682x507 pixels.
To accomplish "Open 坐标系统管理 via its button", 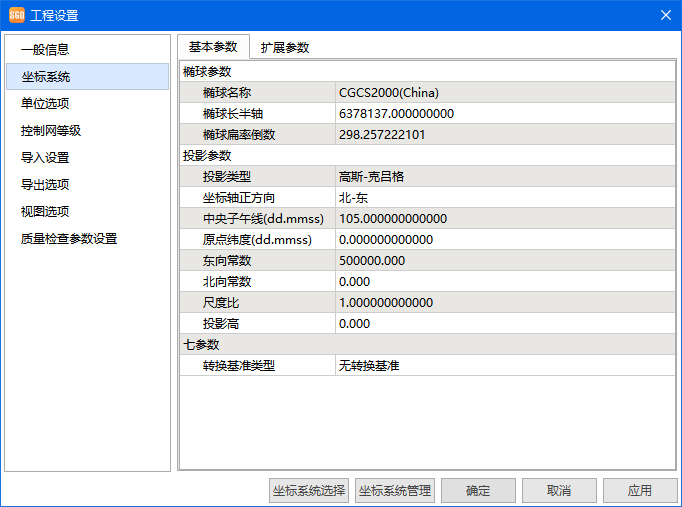I will pyautogui.click(x=394, y=490).
